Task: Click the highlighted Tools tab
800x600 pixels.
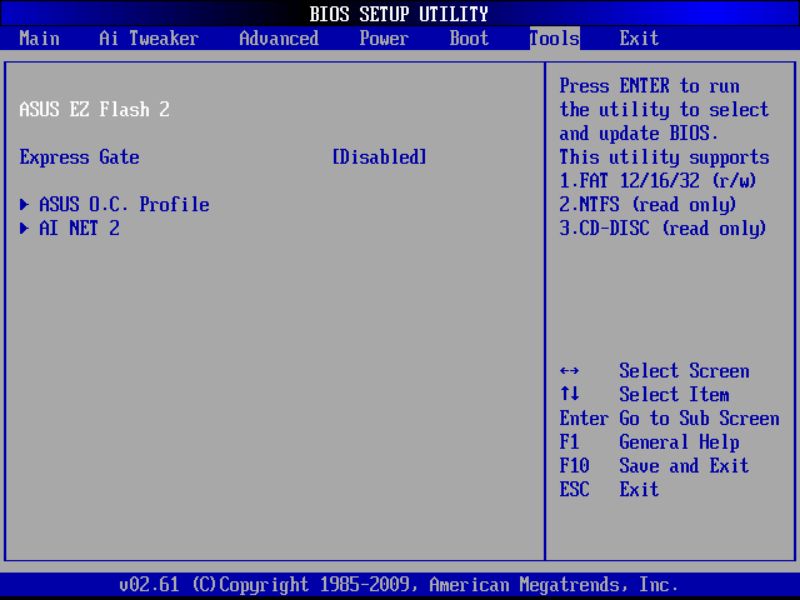Action: click(553, 38)
